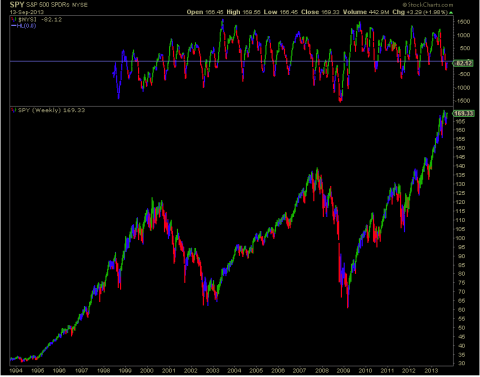This screenshot has height=377, width=480.
Task: Click the Chg change label in header
Action: pyautogui.click(x=398, y=12)
